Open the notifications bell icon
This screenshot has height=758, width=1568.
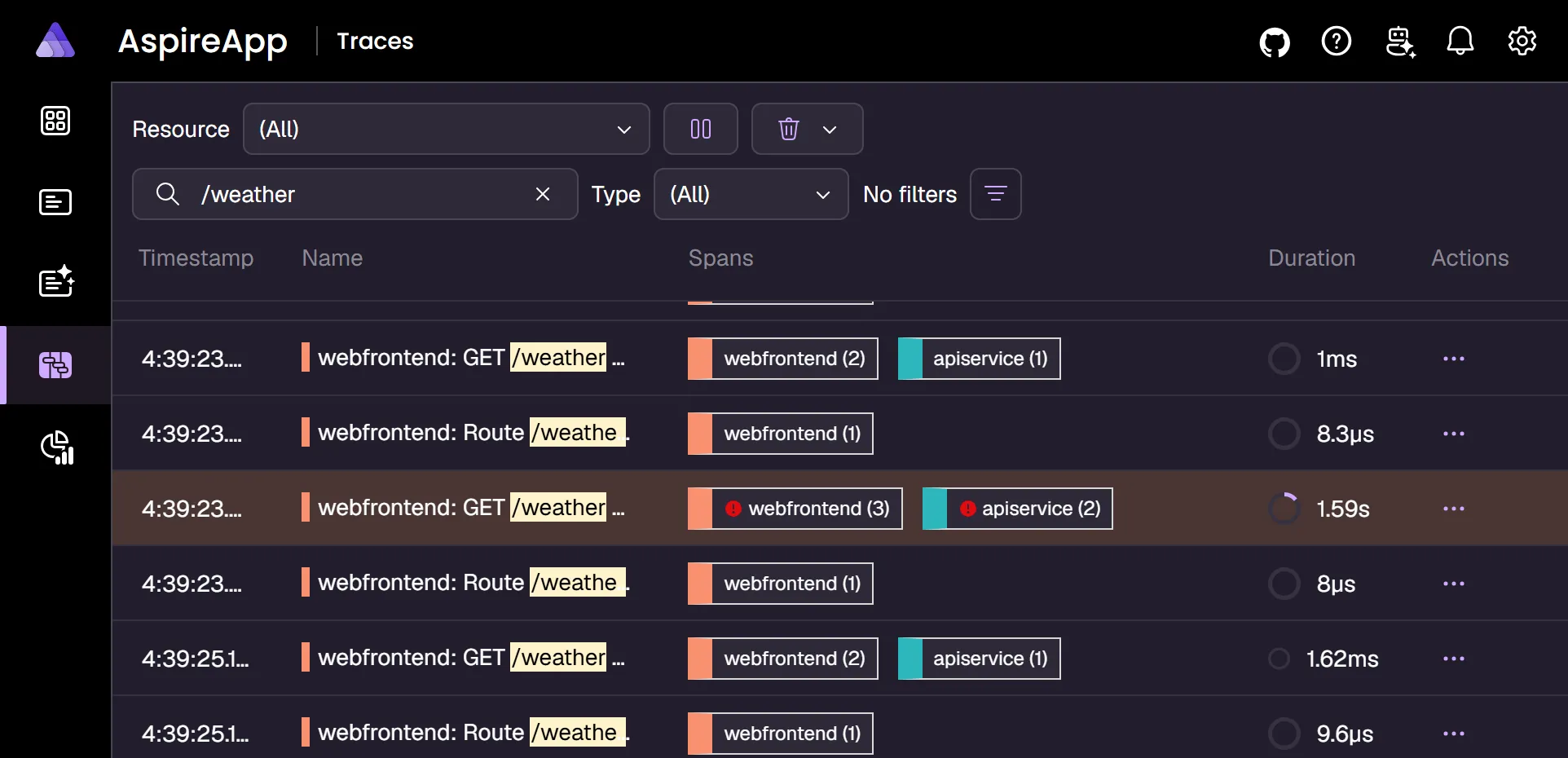(x=1460, y=41)
